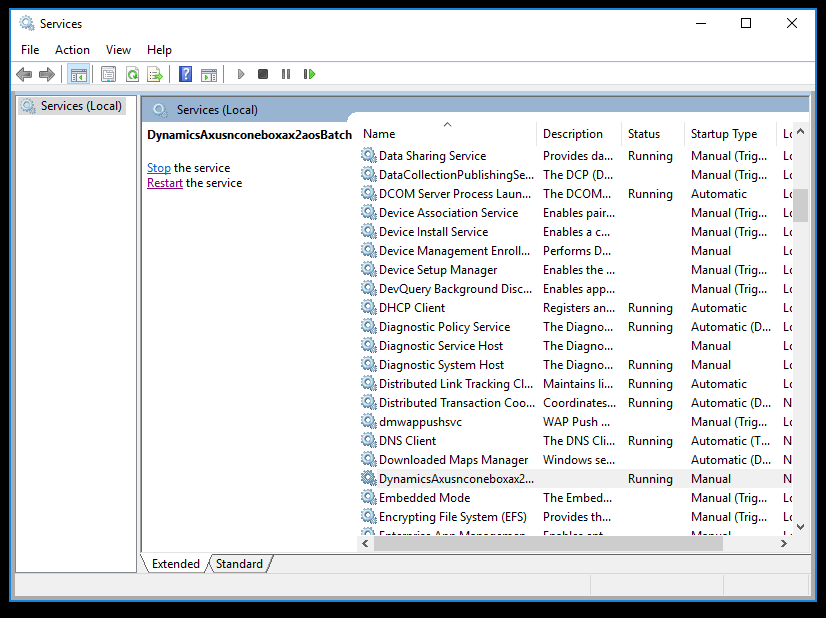The image size is (826, 618).
Task: Click the Export List toolbar icon
Action: 155,74
